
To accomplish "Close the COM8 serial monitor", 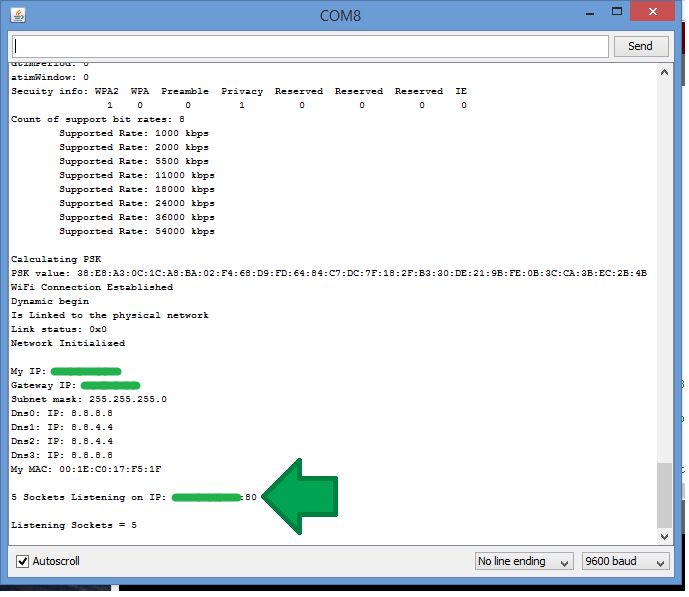I will click(653, 12).
